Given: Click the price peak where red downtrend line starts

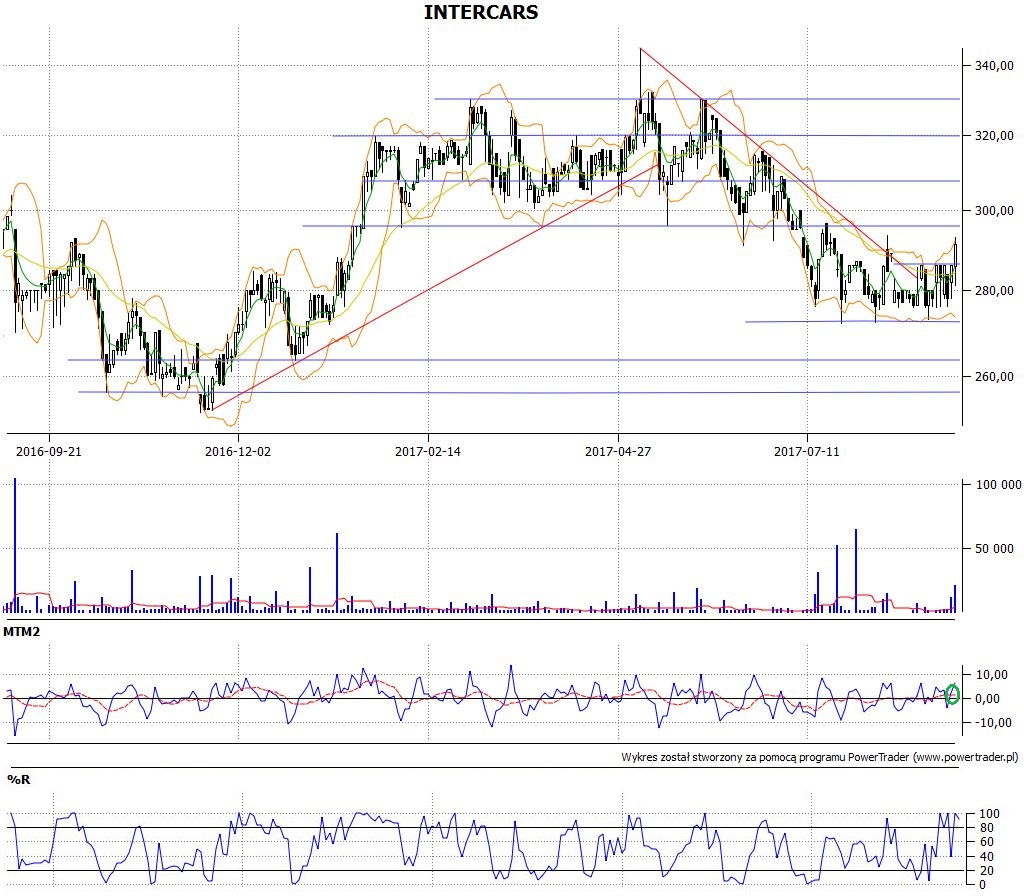Looking at the screenshot, I should pyautogui.click(x=640, y=49).
